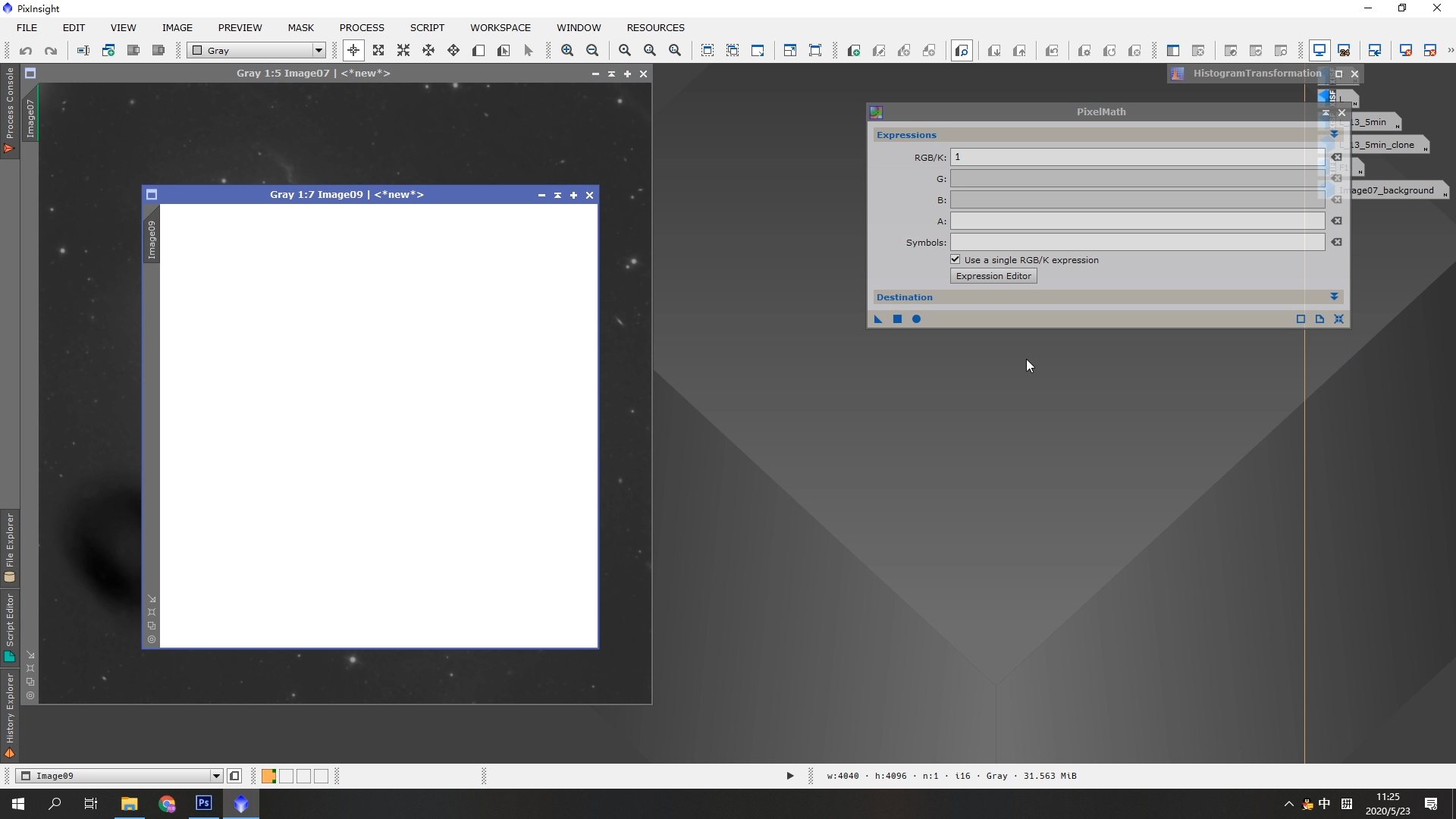The height and width of the screenshot is (819, 1456).
Task: Open the MASK menu
Action: pos(300,27)
